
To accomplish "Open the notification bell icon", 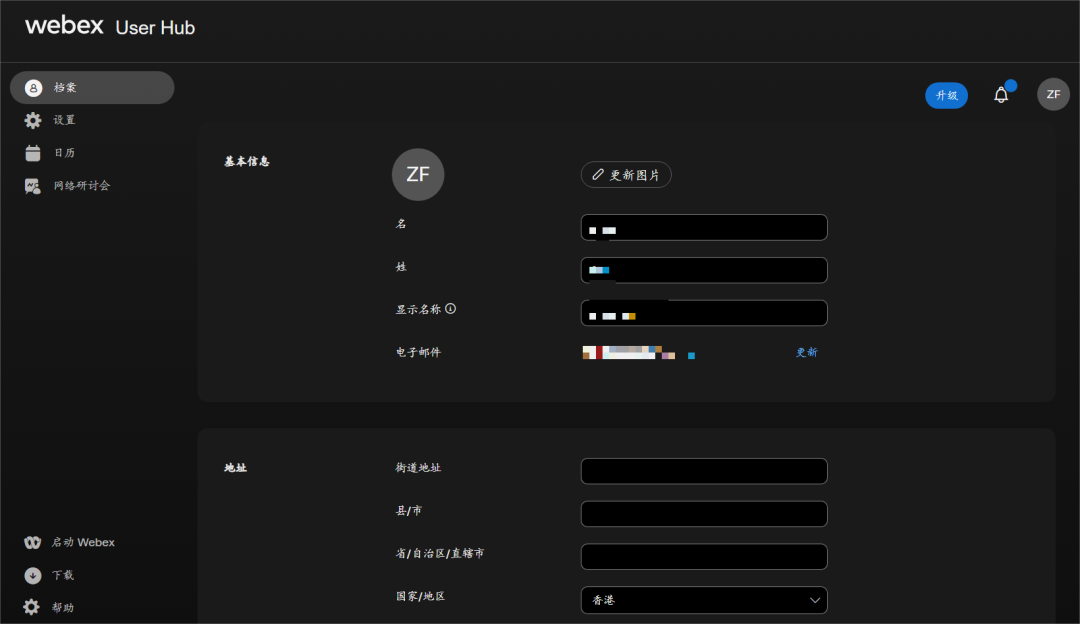I will (x=1000, y=94).
